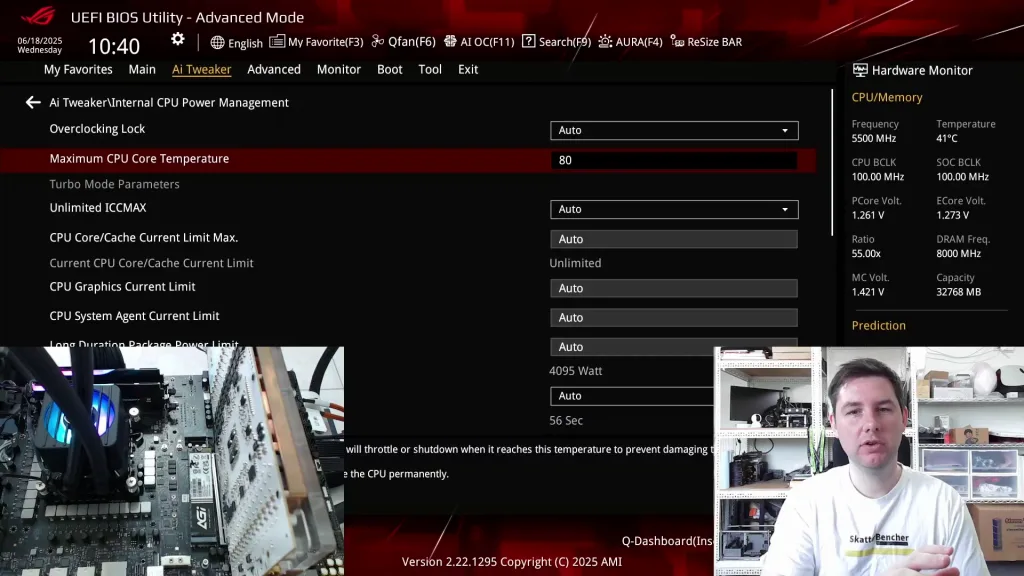Click the English language globe icon
The height and width of the screenshot is (576, 1024).
point(218,43)
